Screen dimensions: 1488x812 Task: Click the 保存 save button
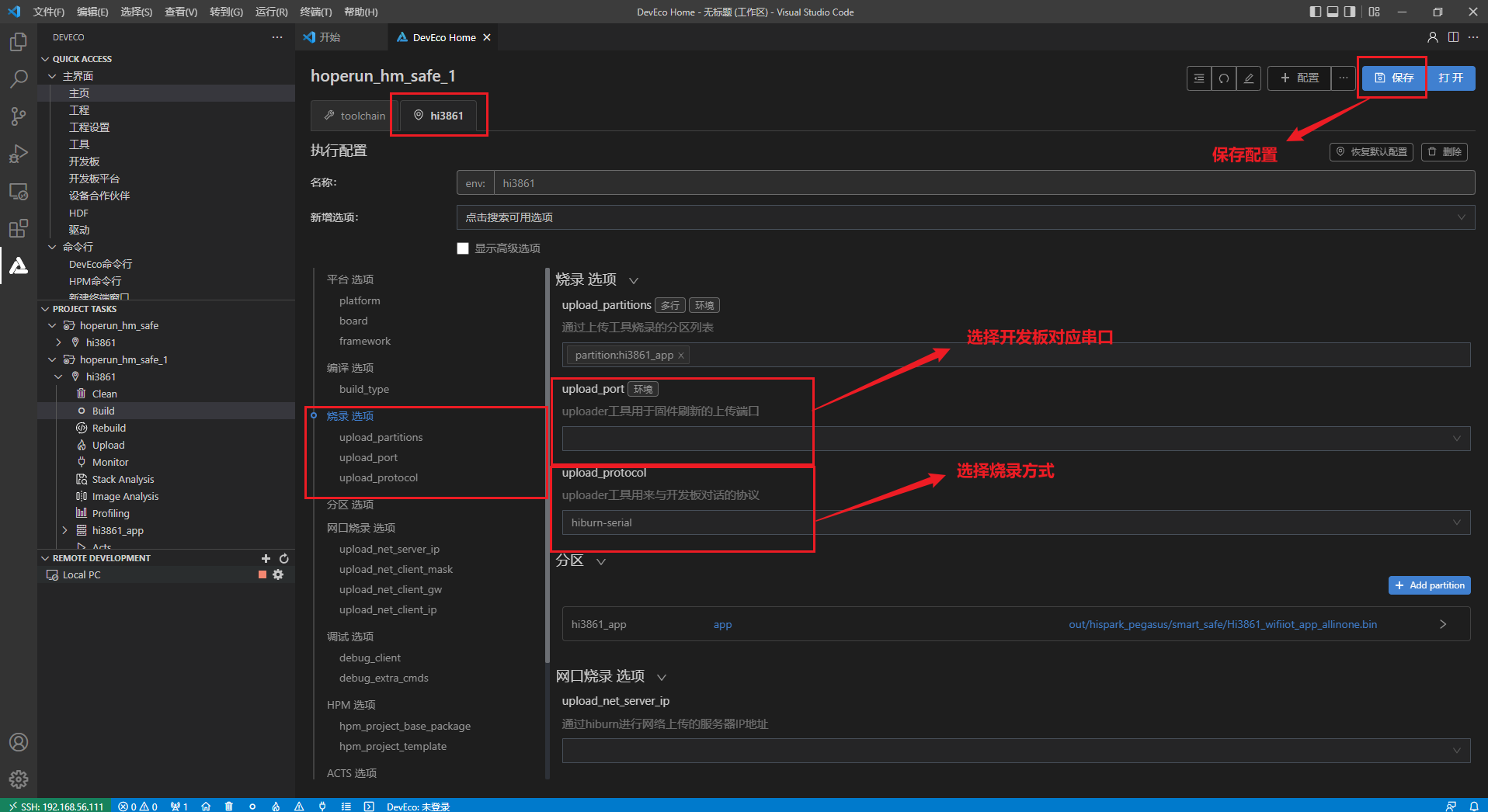coord(1395,78)
